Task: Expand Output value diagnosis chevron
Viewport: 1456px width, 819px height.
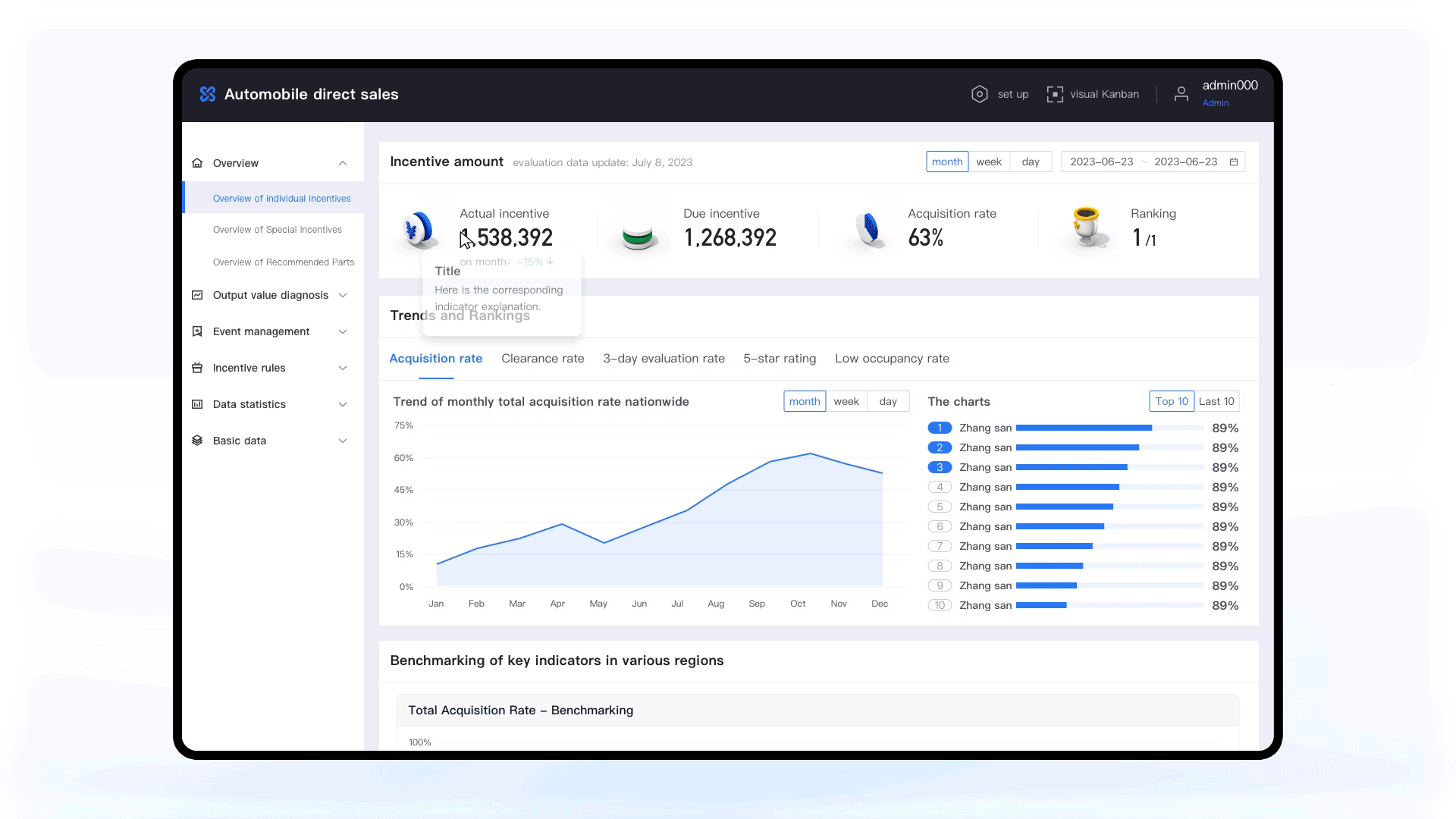Action: [x=343, y=295]
